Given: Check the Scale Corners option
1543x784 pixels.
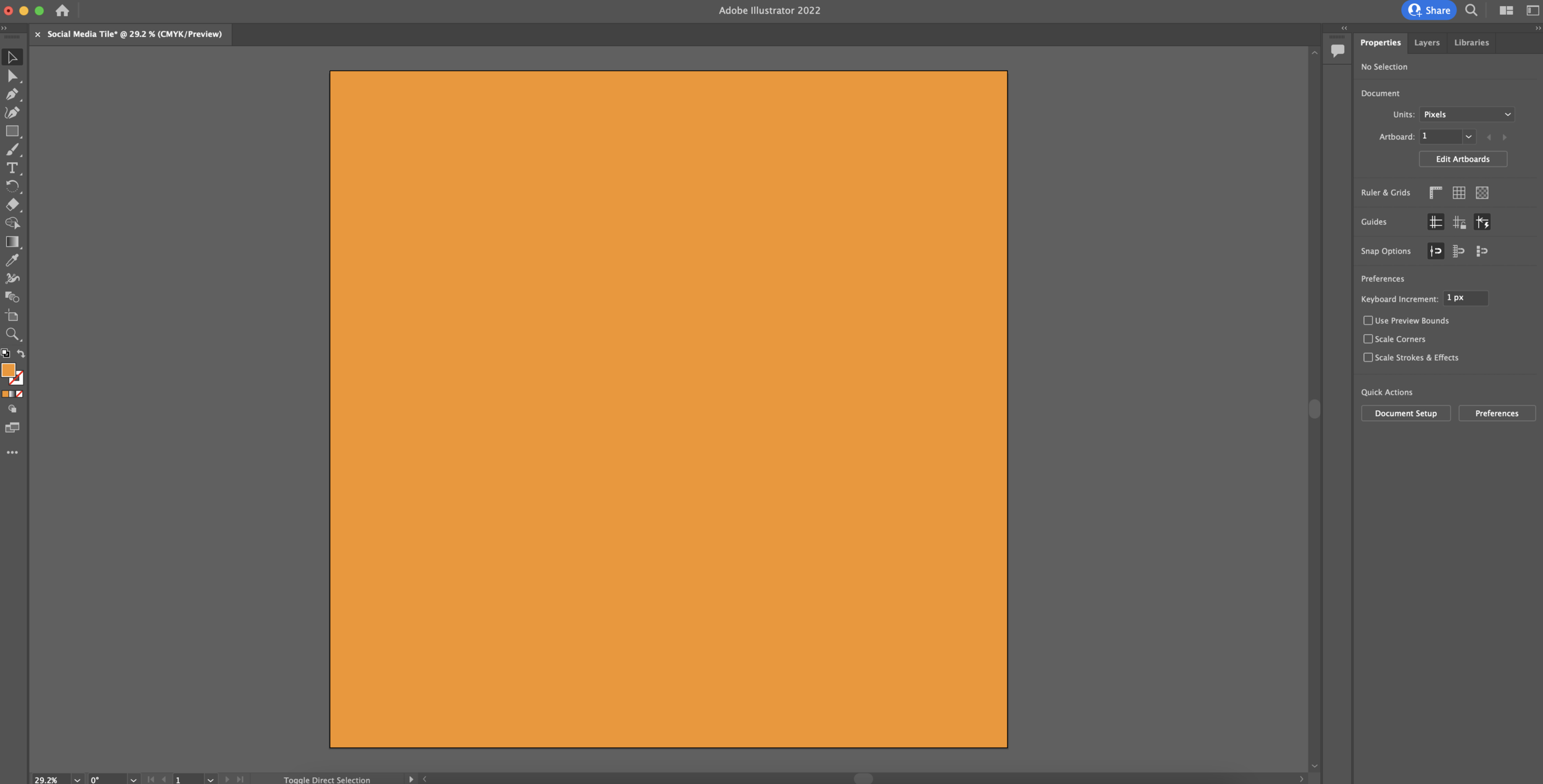Looking at the screenshot, I should pos(1368,339).
